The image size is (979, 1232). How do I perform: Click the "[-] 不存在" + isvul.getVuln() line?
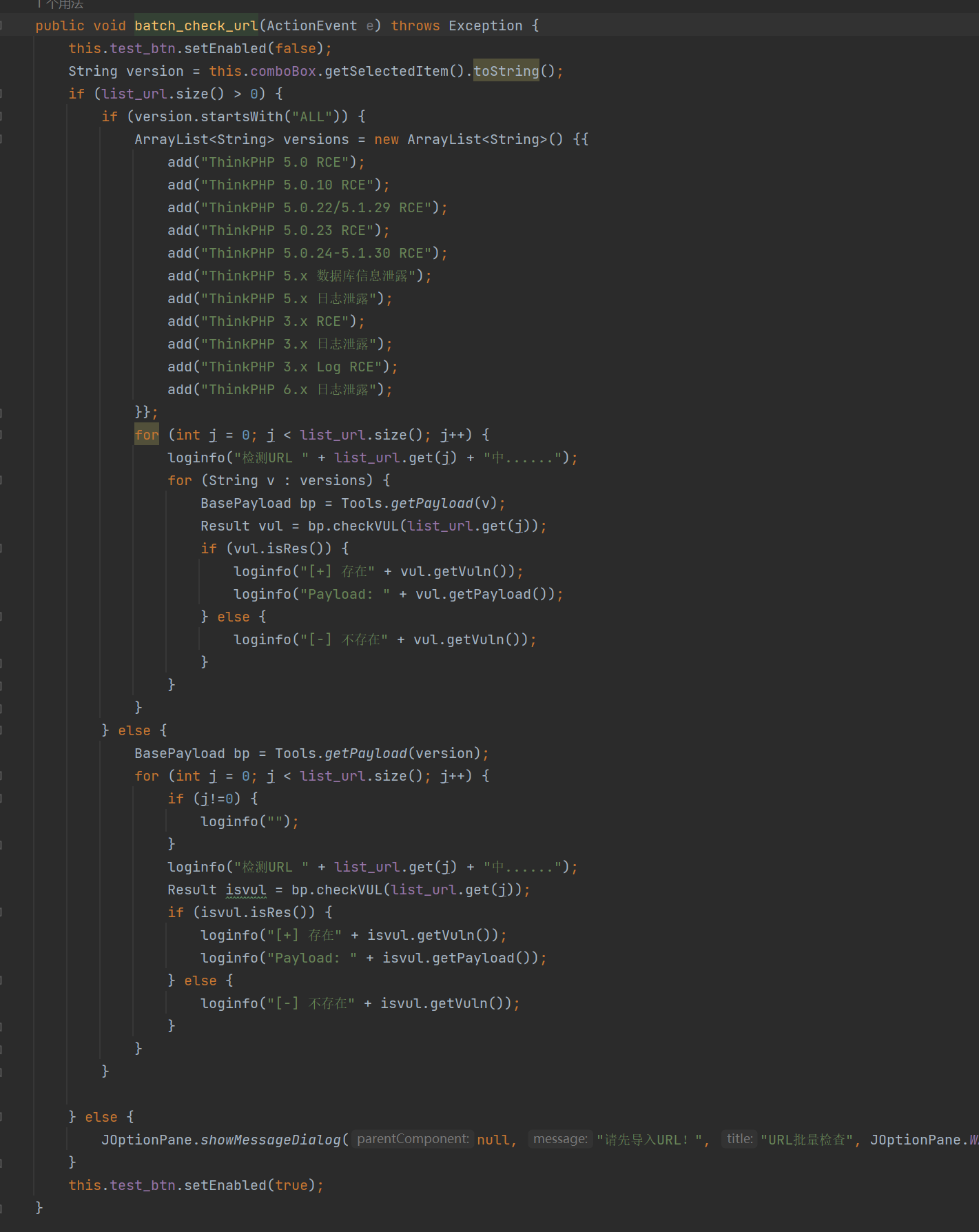[360, 1003]
